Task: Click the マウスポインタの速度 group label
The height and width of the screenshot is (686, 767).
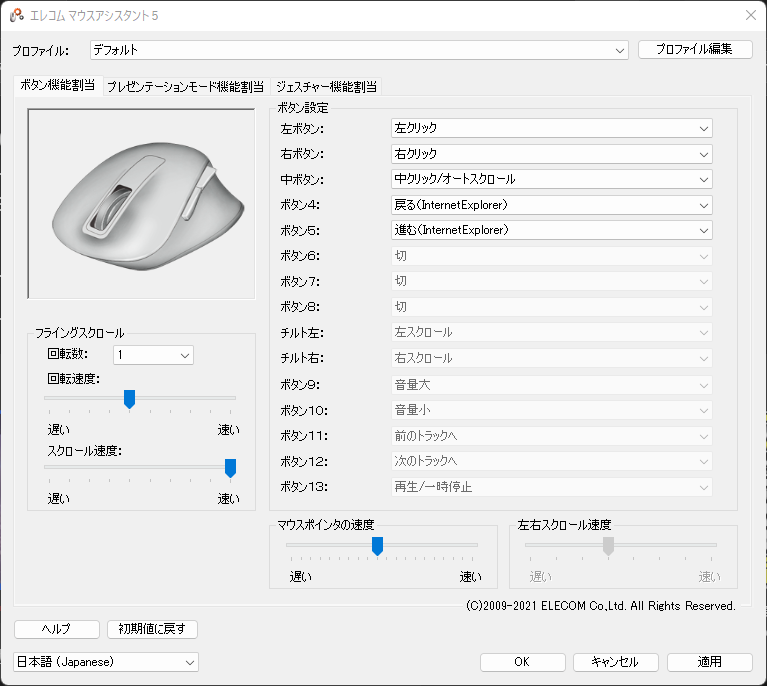Action: tap(326, 525)
